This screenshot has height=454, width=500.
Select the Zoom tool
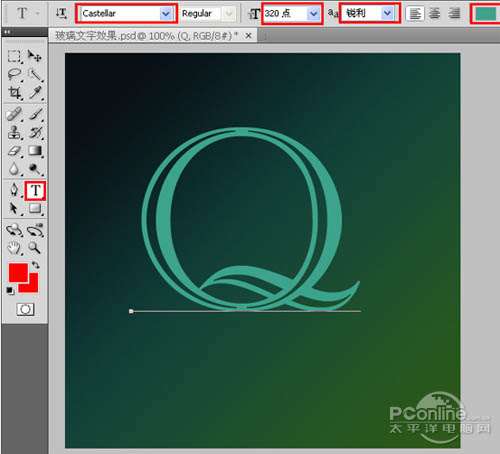coord(35,248)
